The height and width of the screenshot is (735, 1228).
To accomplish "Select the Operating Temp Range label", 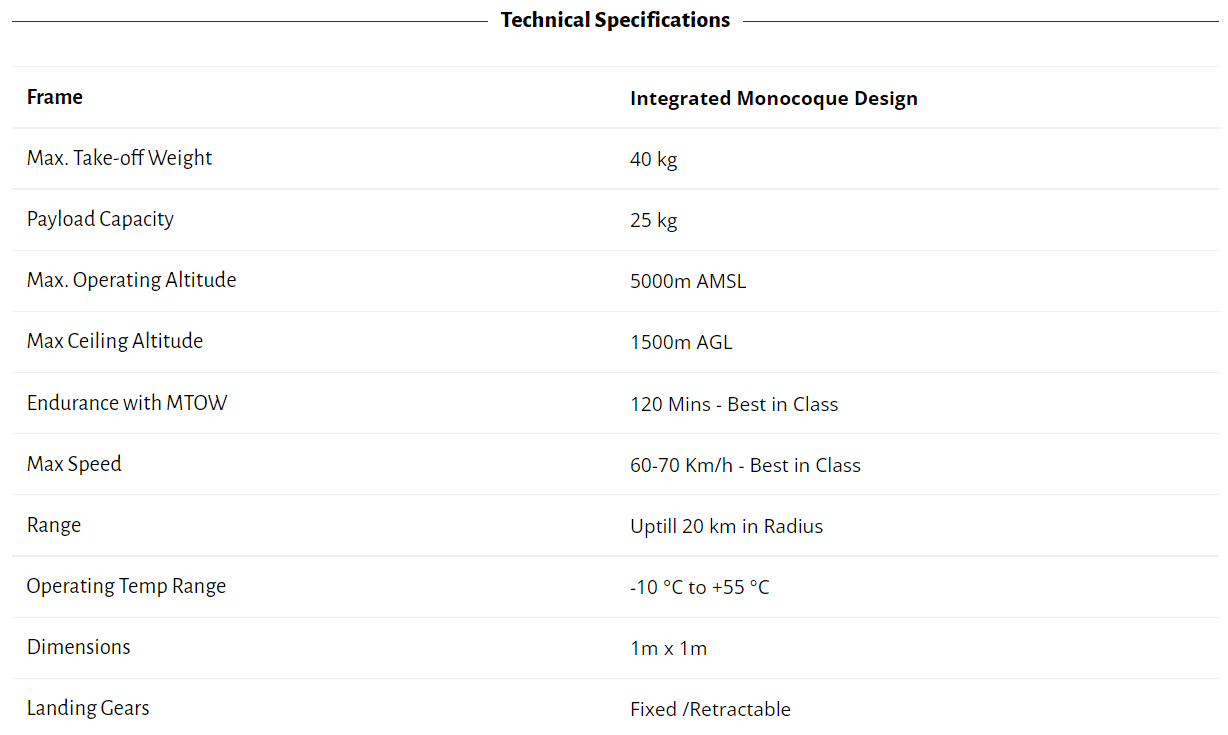I will (126, 586).
